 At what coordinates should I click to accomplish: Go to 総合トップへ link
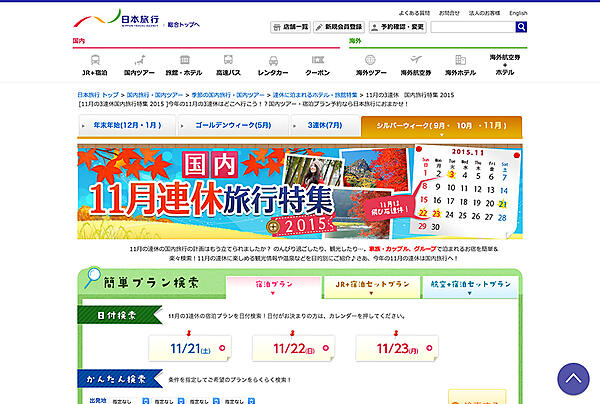[x=183, y=24]
